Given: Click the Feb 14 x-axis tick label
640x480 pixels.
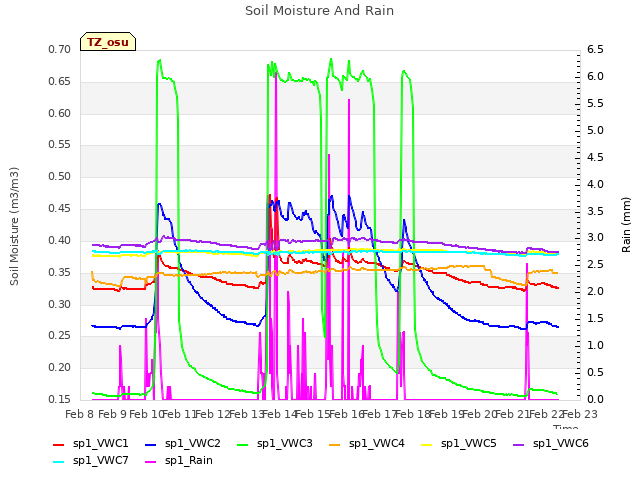Looking at the screenshot, I should point(279,414).
